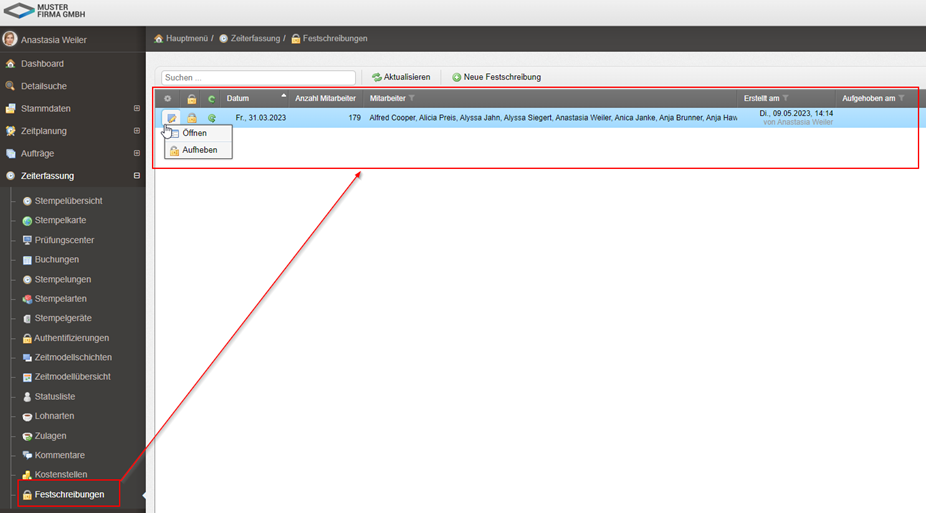Click the Aktualisieren refresh button
926x513 pixels.
tap(401, 77)
